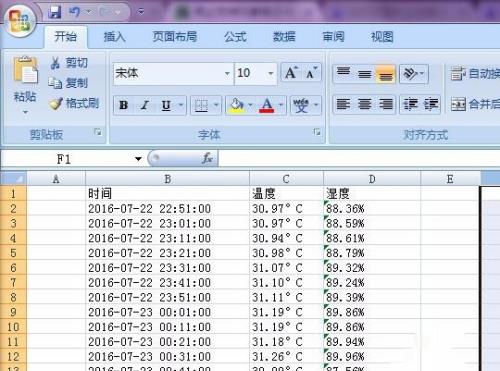Screen dimensions: 500x371
Task: Click cell containing 31.07° C
Action: click(286, 267)
